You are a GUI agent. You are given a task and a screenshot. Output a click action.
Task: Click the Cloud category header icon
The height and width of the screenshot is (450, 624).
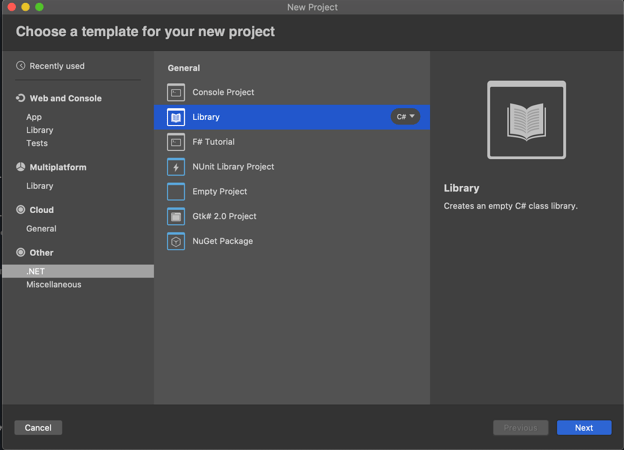[x=21, y=210]
